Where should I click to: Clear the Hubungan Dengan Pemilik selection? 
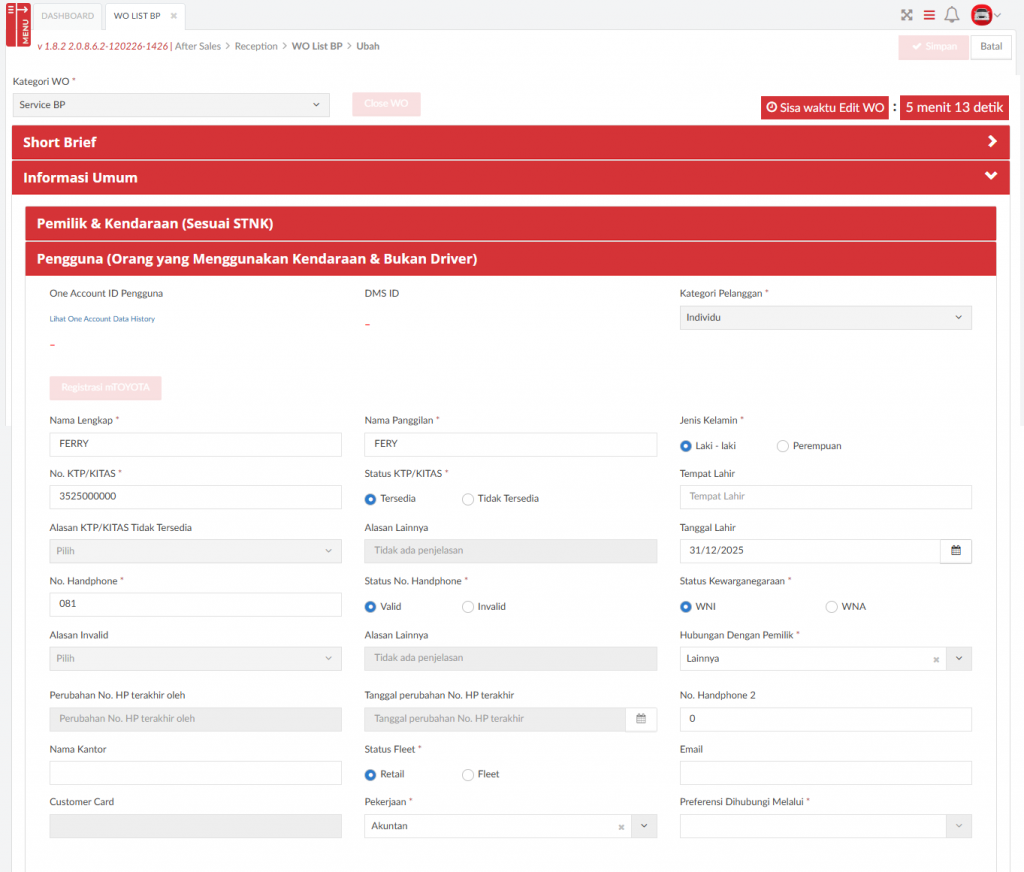point(936,659)
